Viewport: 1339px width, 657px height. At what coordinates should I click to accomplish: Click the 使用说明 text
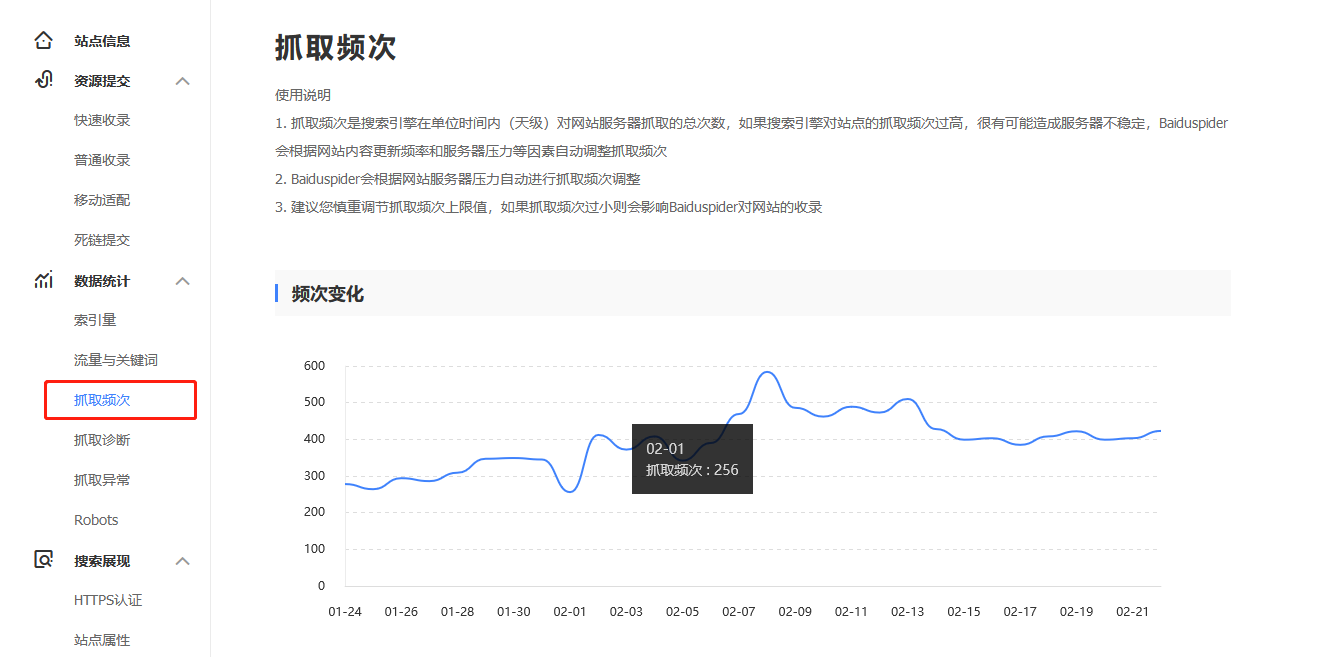[x=303, y=95]
